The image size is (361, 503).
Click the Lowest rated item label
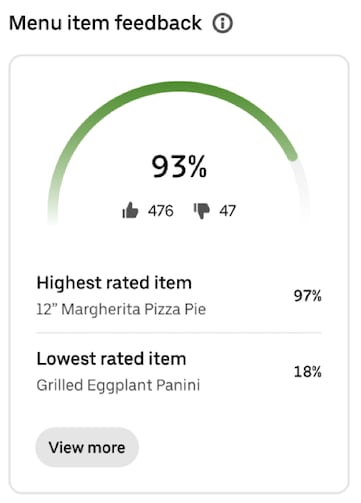click(111, 359)
